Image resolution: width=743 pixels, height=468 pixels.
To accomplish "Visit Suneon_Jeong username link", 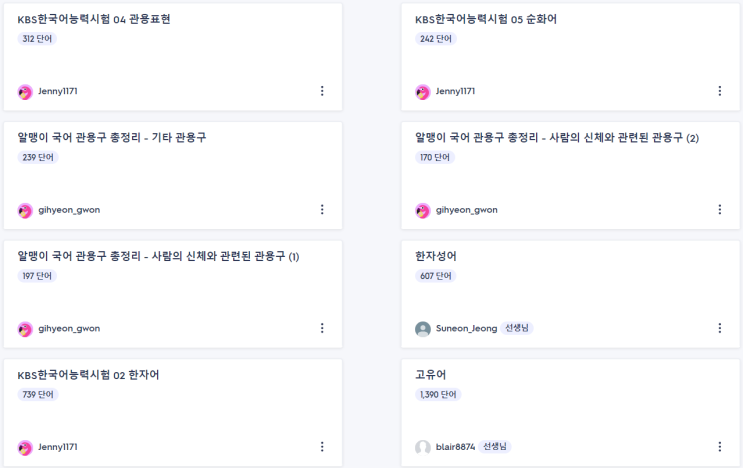I will (466, 328).
